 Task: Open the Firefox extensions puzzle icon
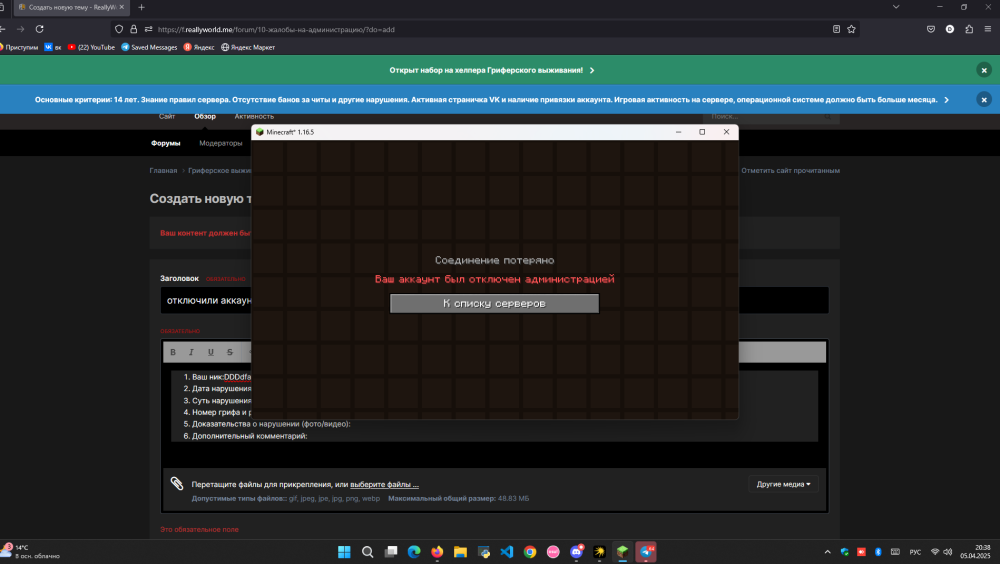tap(969, 29)
